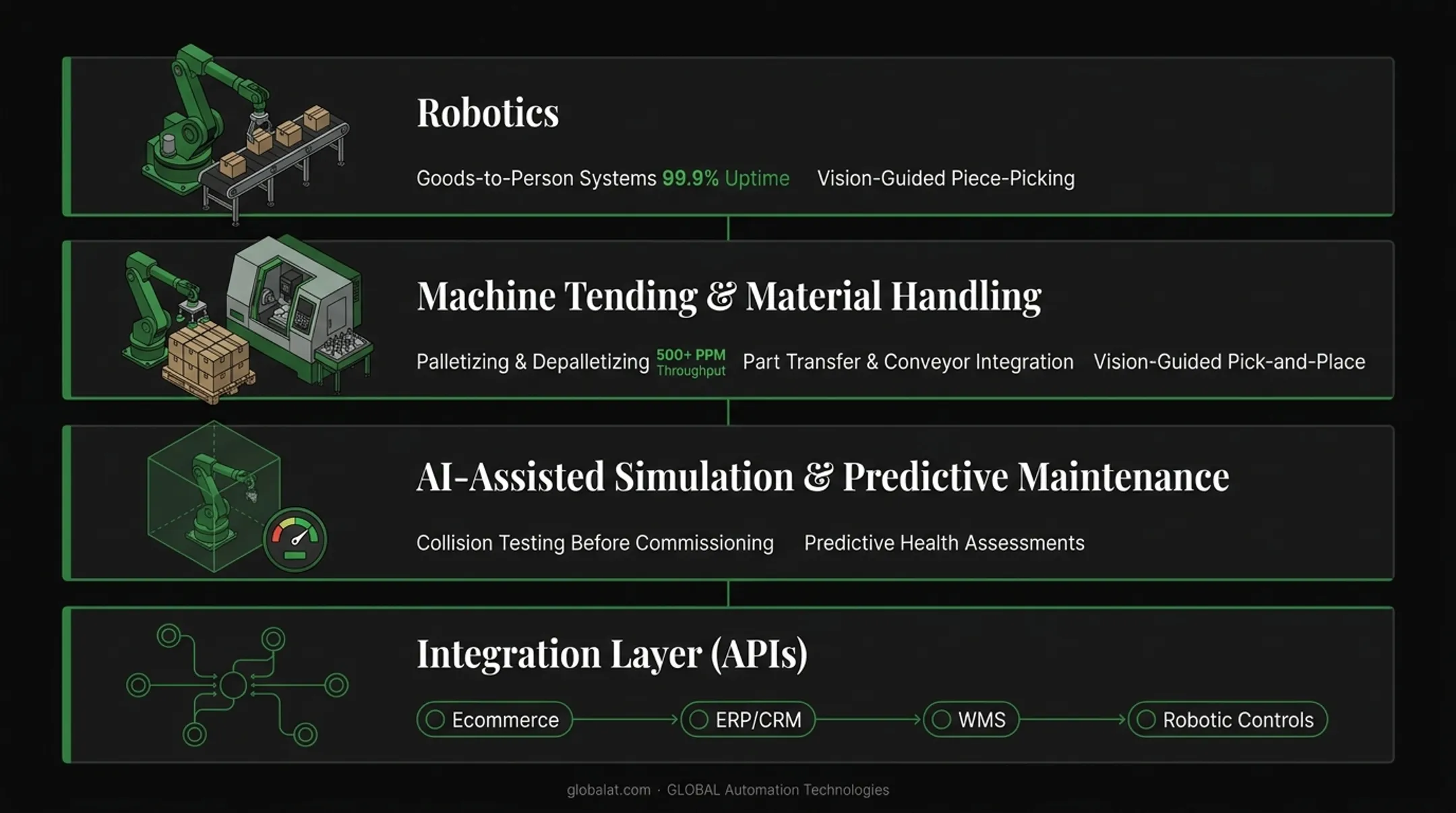The image size is (1456, 813).
Task: Click Palletizing & Depalletizing text
Action: click(533, 362)
